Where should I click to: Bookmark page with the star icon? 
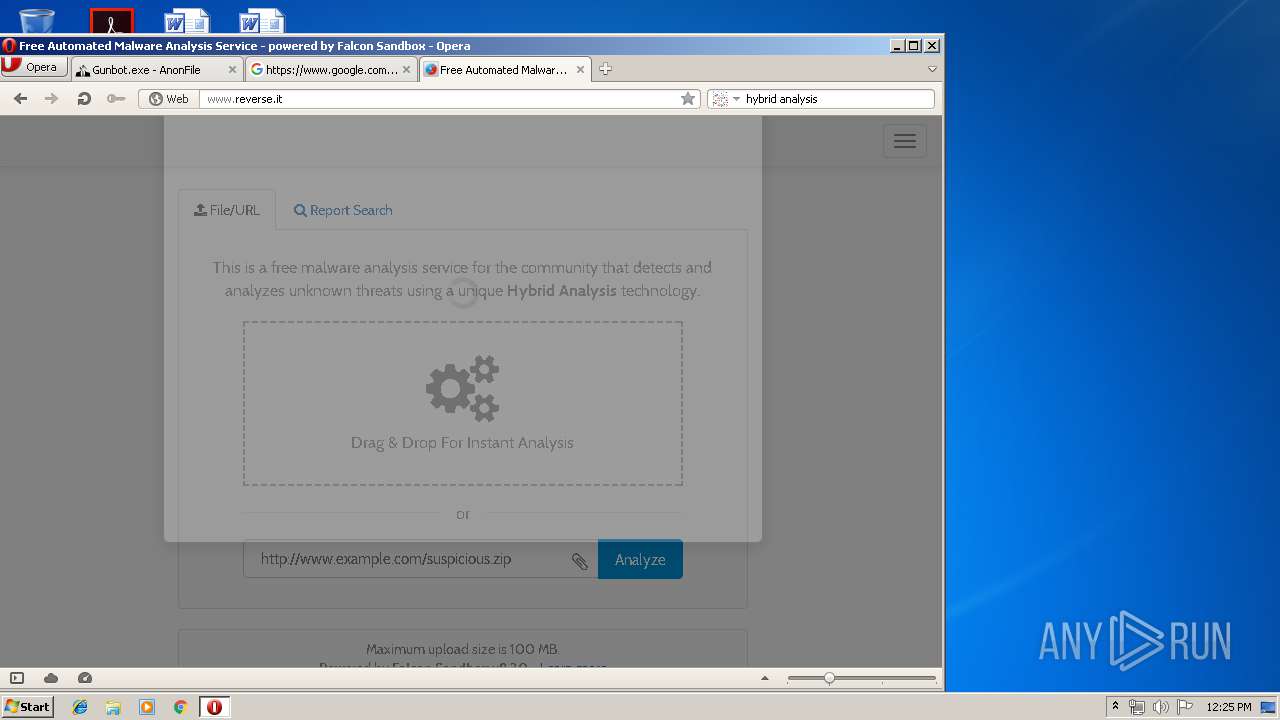pyautogui.click(x=688, y=99)
